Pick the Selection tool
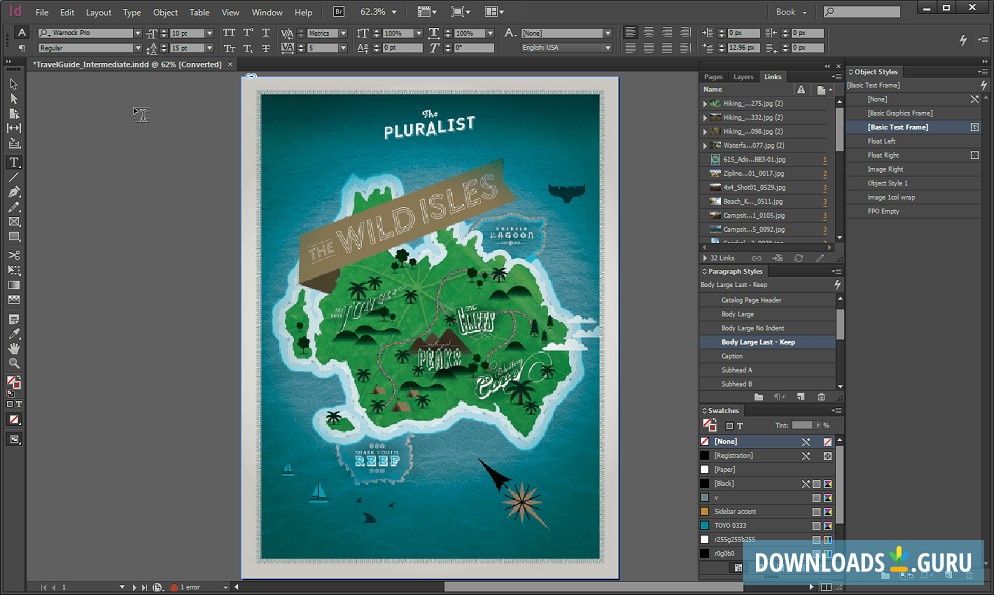This screenshot has height=595, width=994. [14, 84]
